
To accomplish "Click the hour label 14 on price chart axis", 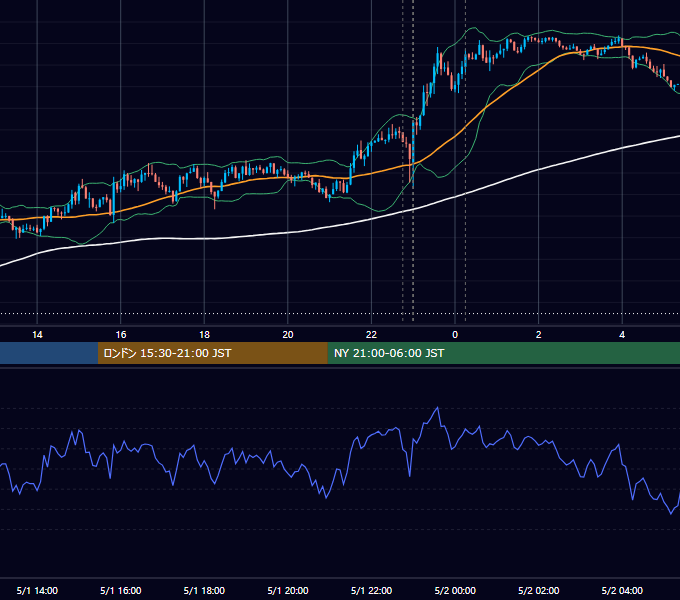I will 37,335.
